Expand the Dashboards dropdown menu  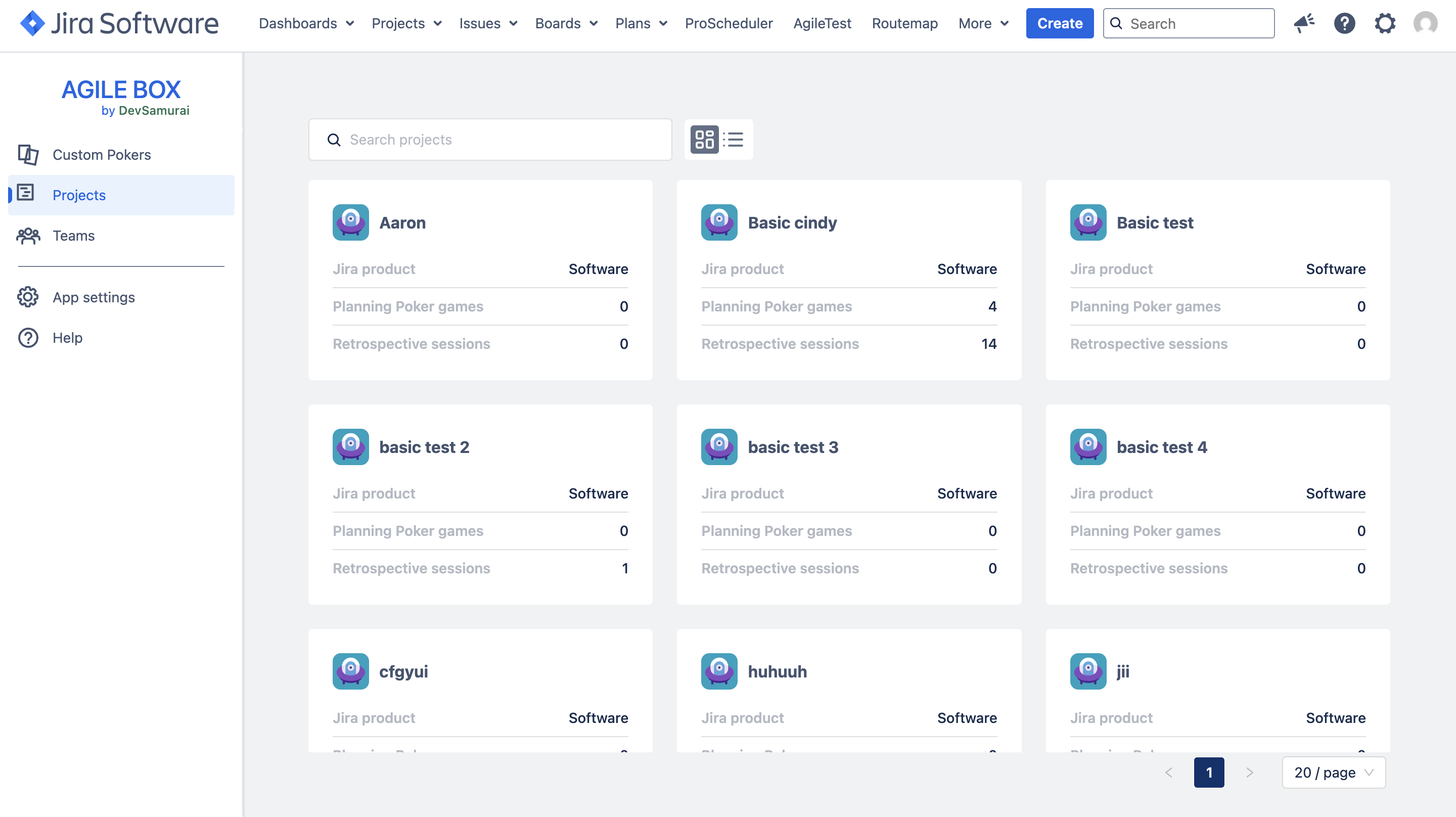[306, 23]
